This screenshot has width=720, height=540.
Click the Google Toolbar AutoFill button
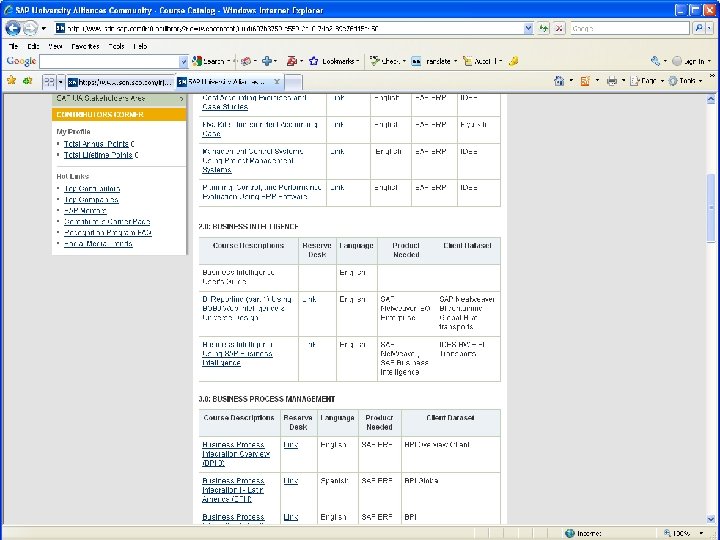(482, 61)
